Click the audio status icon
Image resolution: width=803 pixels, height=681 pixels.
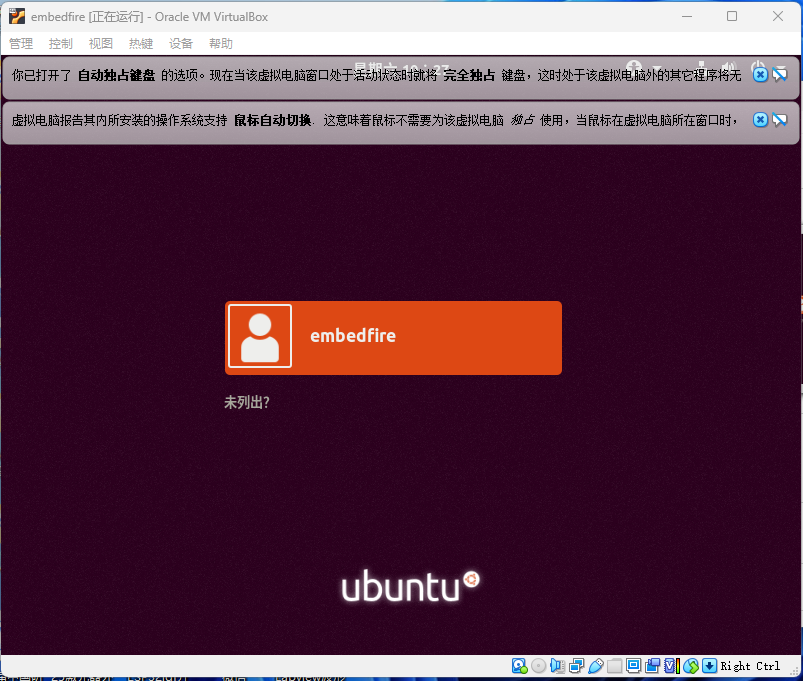click(x=557, y=666)
